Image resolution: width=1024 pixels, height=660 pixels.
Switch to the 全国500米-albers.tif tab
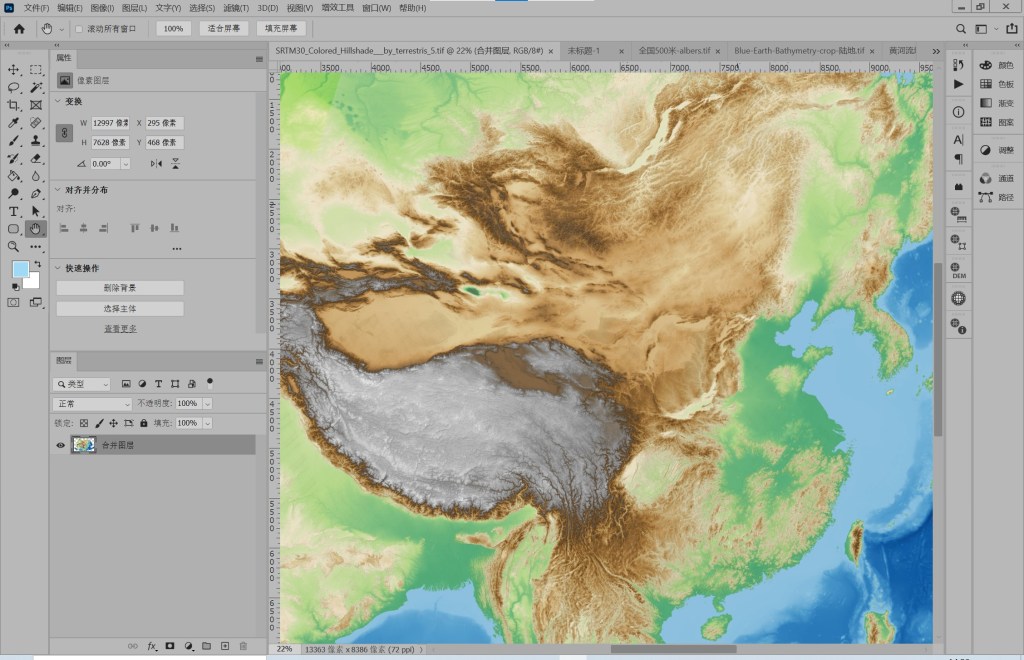[674, 50]
